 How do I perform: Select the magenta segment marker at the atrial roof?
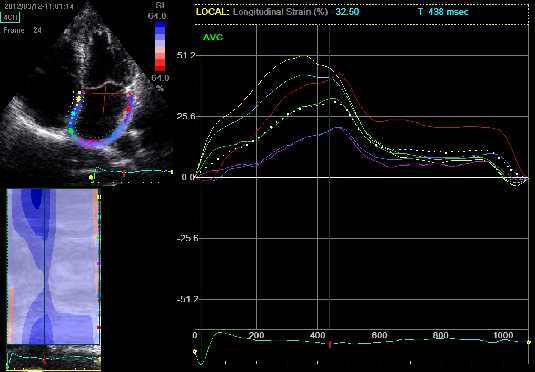pos(90,142)
